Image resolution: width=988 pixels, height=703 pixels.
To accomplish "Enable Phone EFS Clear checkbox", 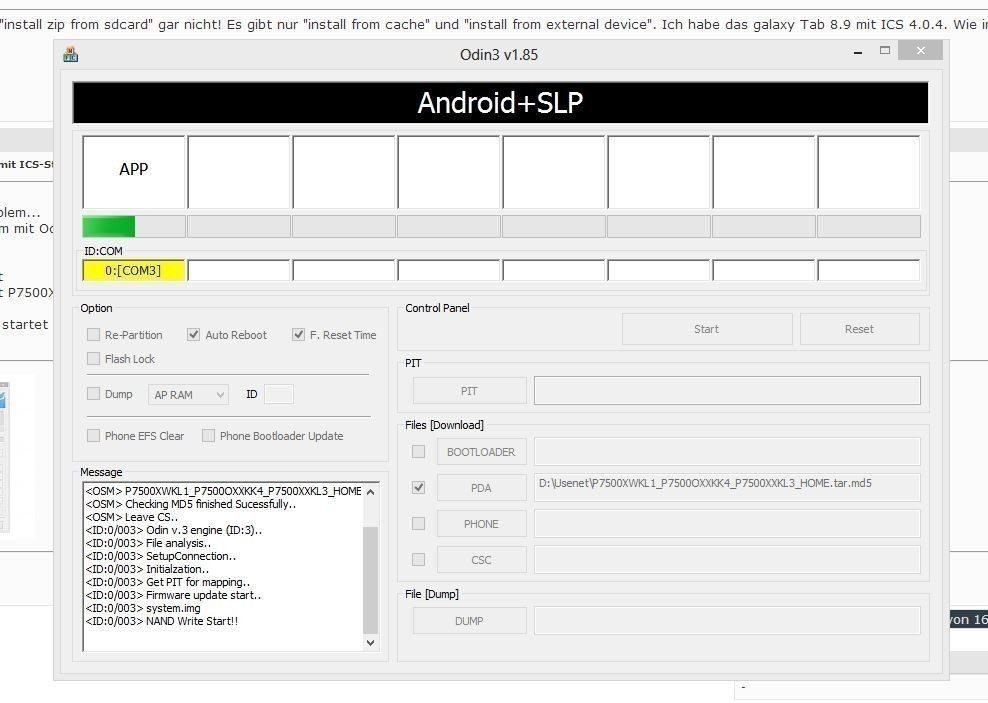I will [93, 435].
